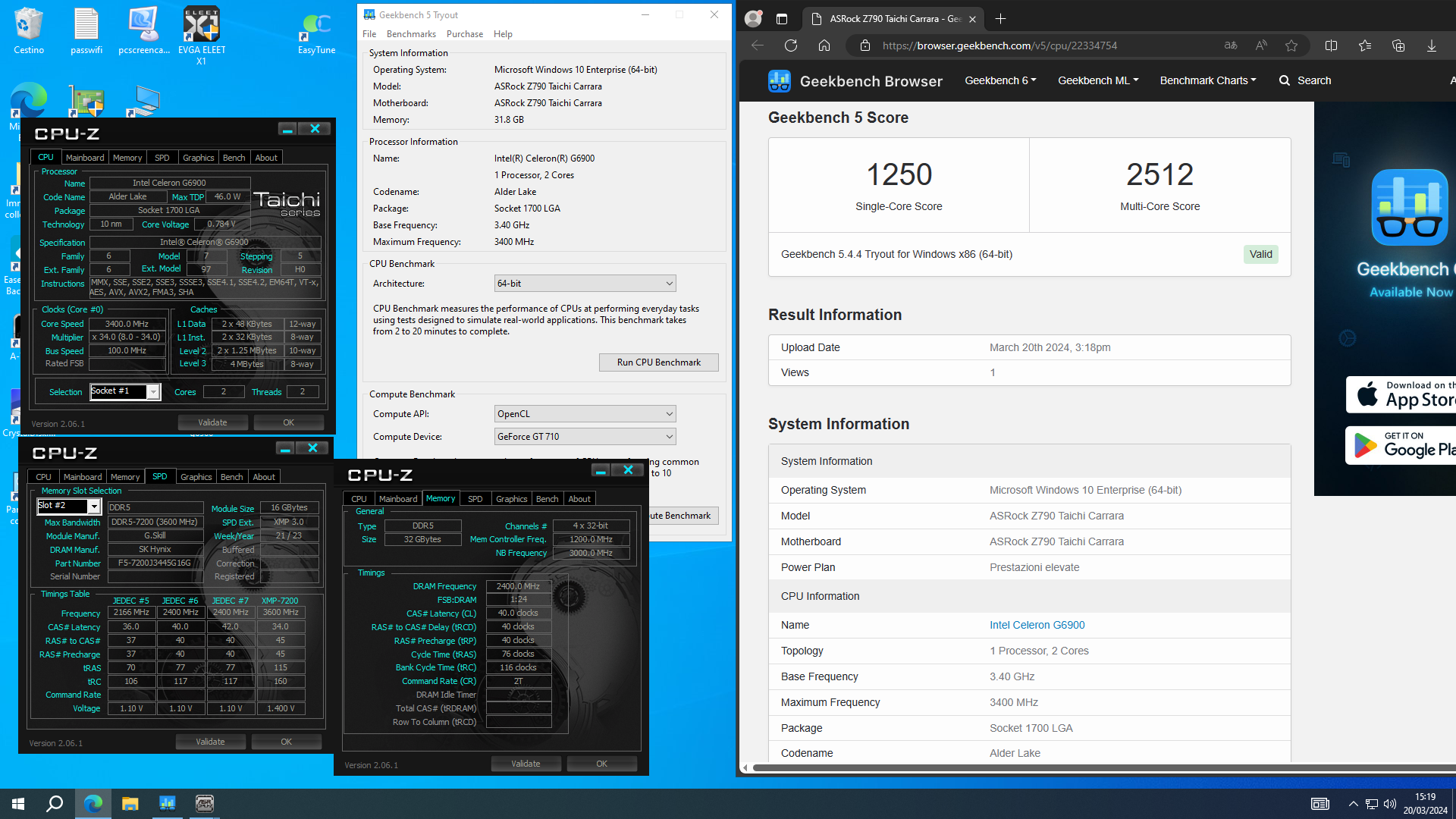Open the pcscreenca desktop shortcut
This screenshot has width=1456, height=819.
click(144, 30)
